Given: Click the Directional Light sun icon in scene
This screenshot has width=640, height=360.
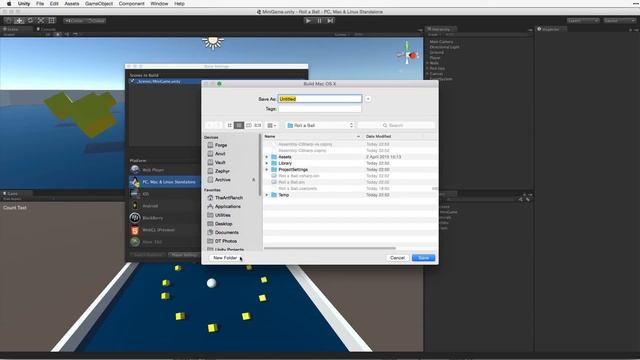Looking at the screenshot, I should tap(213, 42).
